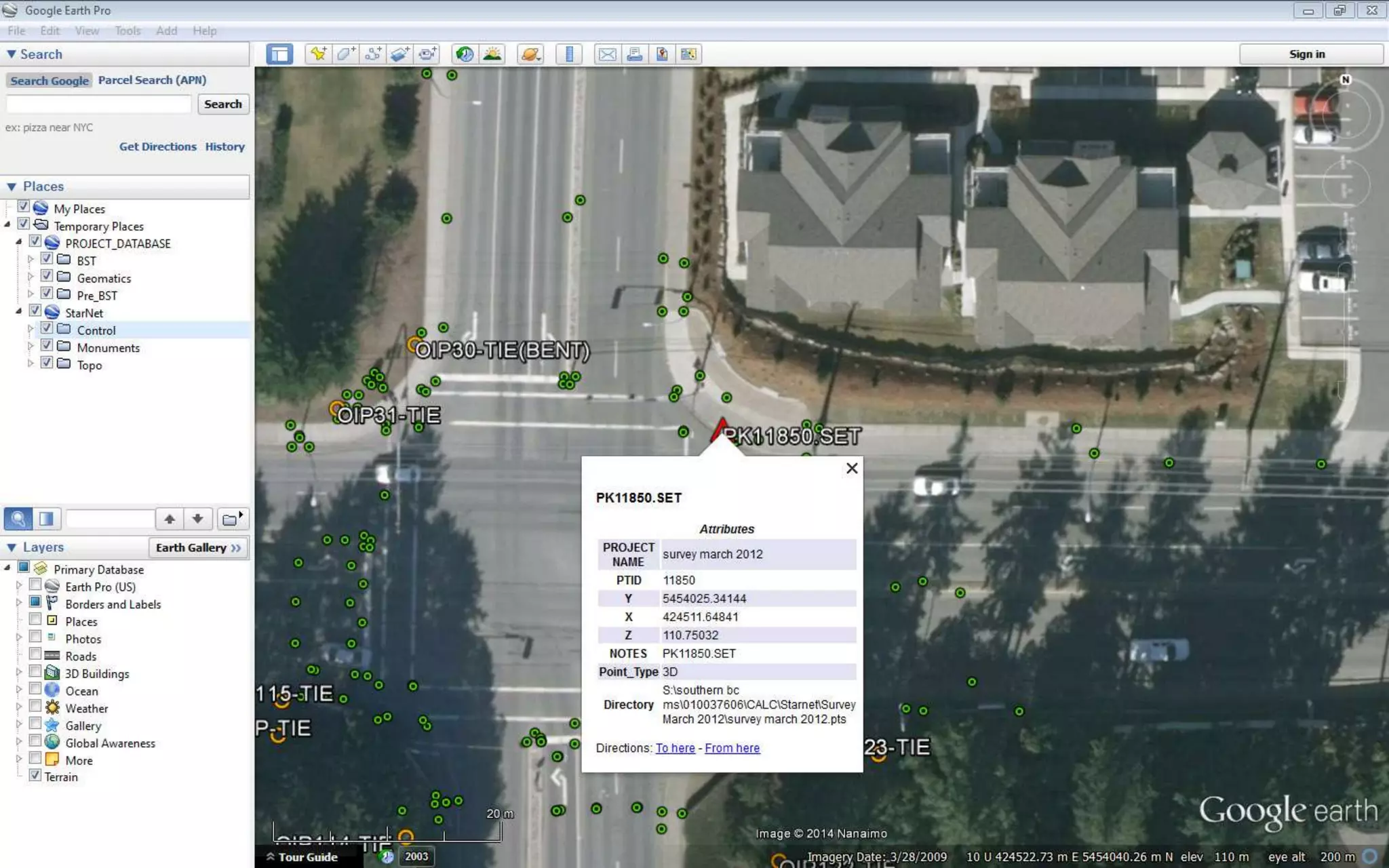Select the Add Polygon tool
The image size is (1389, 868).
click(x=345, y=54)
